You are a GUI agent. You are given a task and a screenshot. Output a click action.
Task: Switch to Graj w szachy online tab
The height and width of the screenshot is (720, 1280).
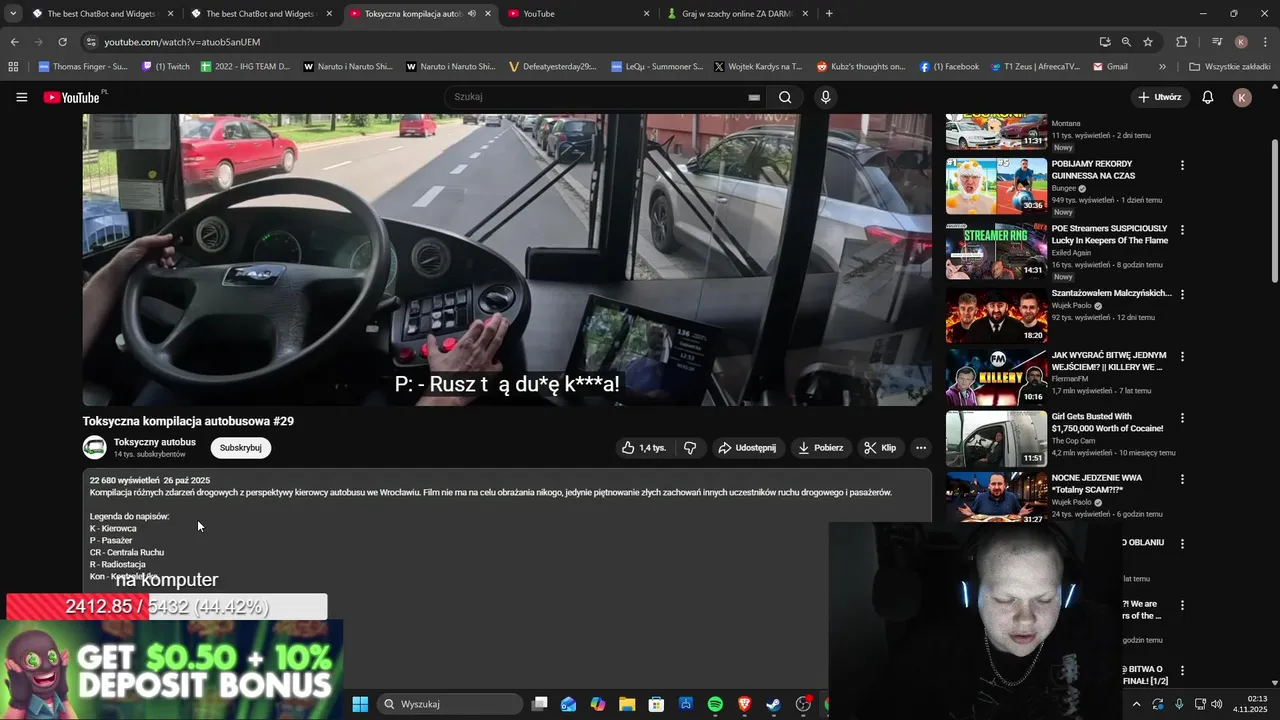[738, 14]
